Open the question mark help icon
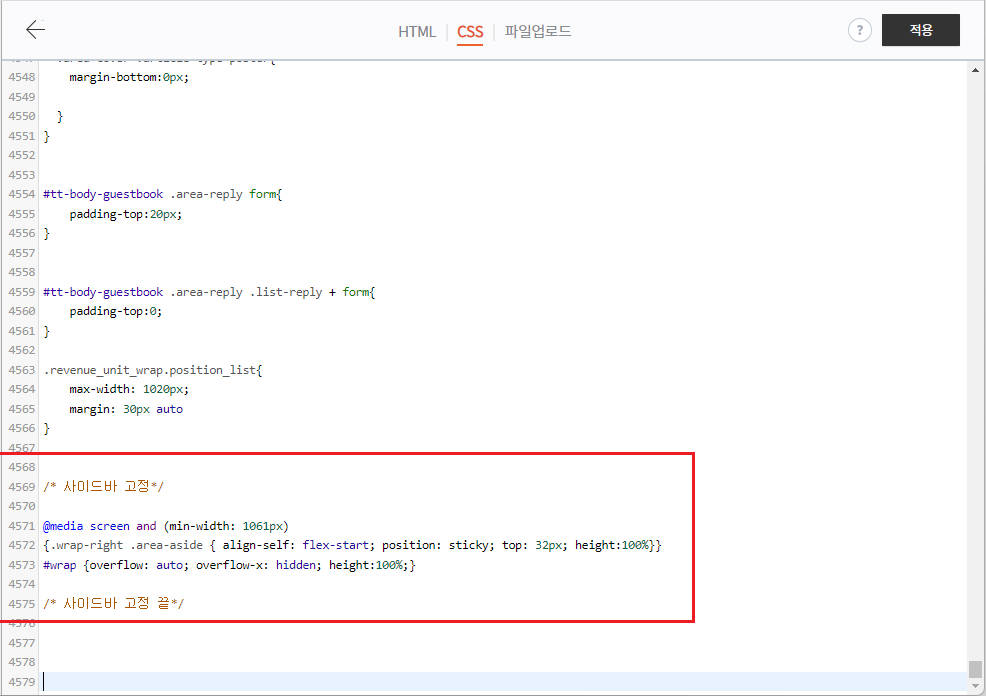The height and width of the screenshot is (696, 986). [859, 29]
